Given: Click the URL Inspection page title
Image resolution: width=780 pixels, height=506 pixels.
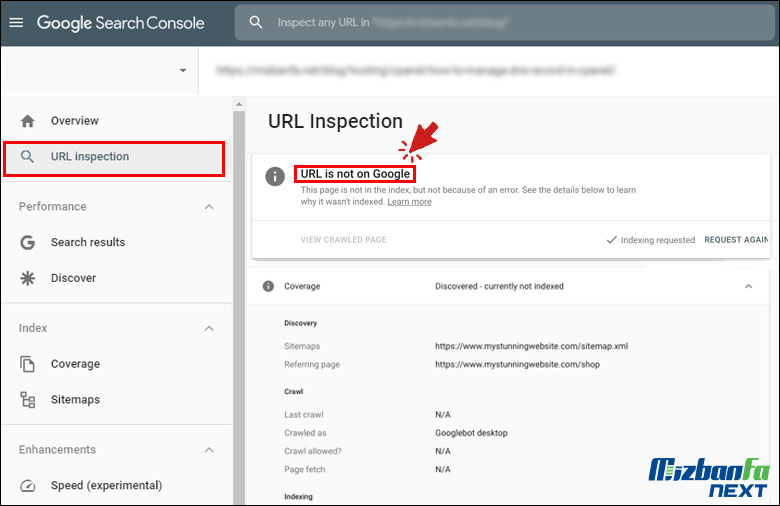Looking at the screenshot, I should coord(335,121).
